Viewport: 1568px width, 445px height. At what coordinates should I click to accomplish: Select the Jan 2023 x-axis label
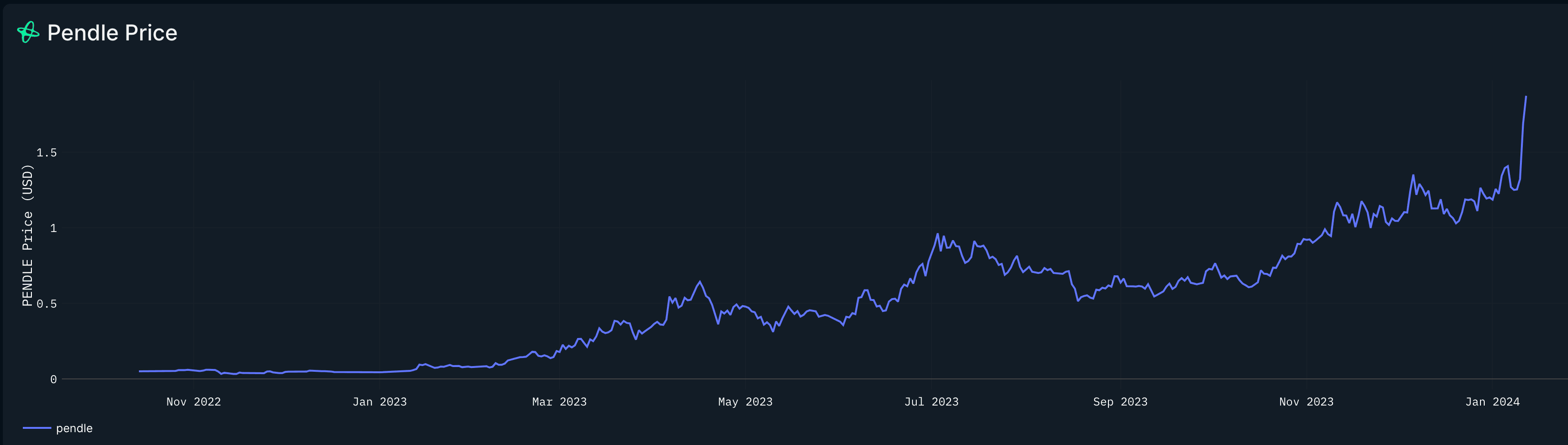coord(379,402)
